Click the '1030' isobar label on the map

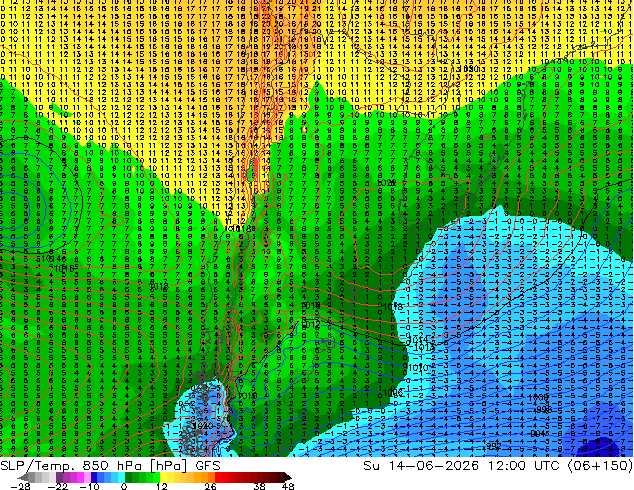click(469, 69)
